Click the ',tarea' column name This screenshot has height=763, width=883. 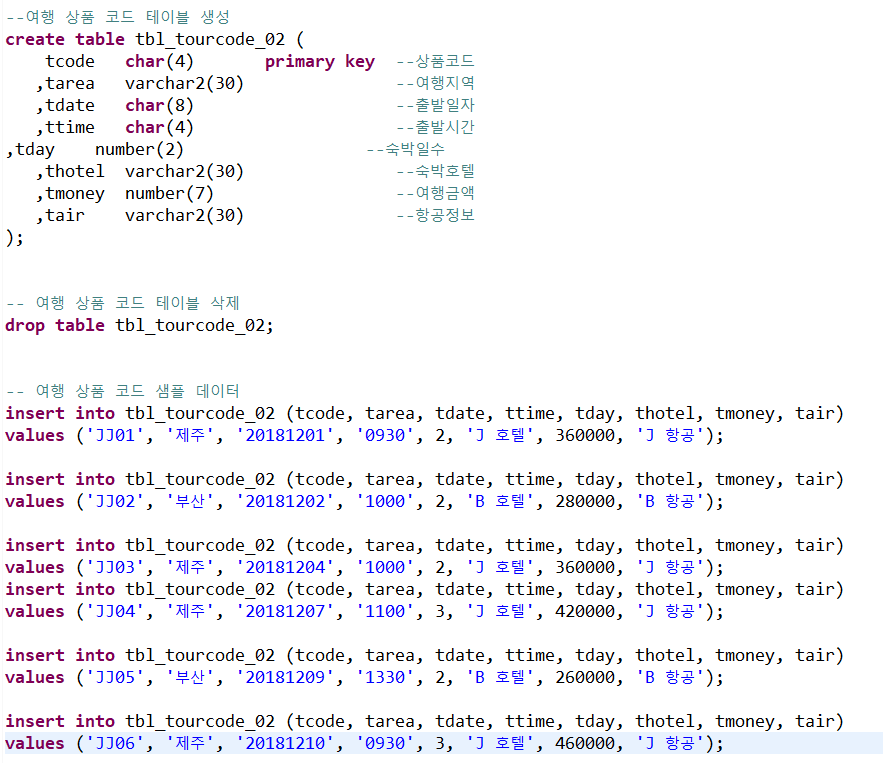65,83
